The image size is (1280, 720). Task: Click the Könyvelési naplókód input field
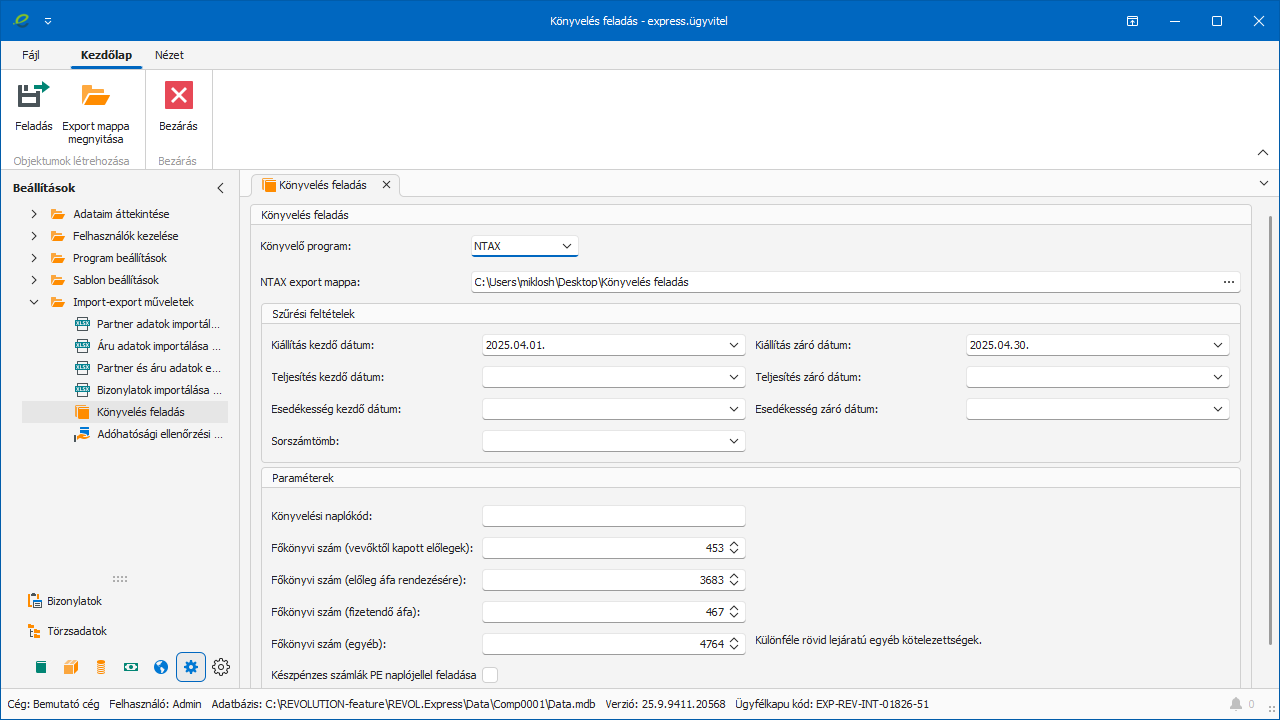[x=613, y=516]
